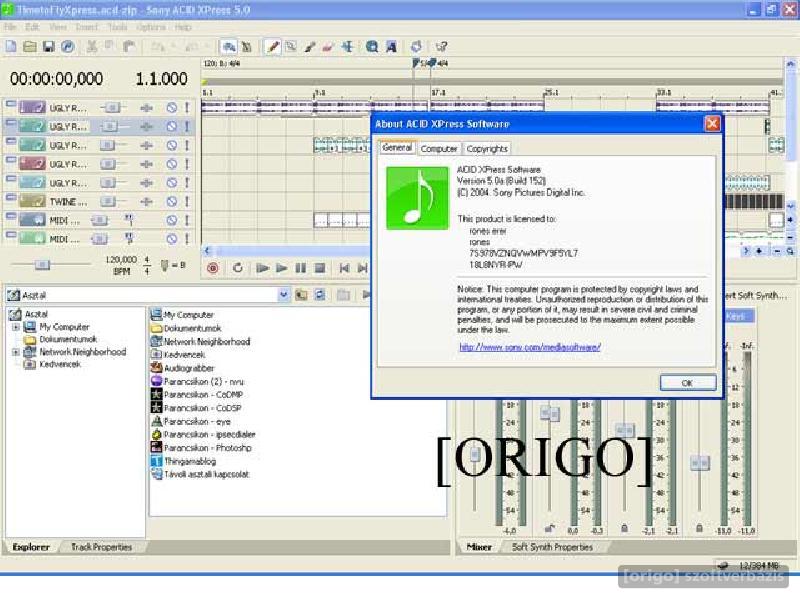
Task: Close the About ACID XPress Software dialog
Action: 712,123
